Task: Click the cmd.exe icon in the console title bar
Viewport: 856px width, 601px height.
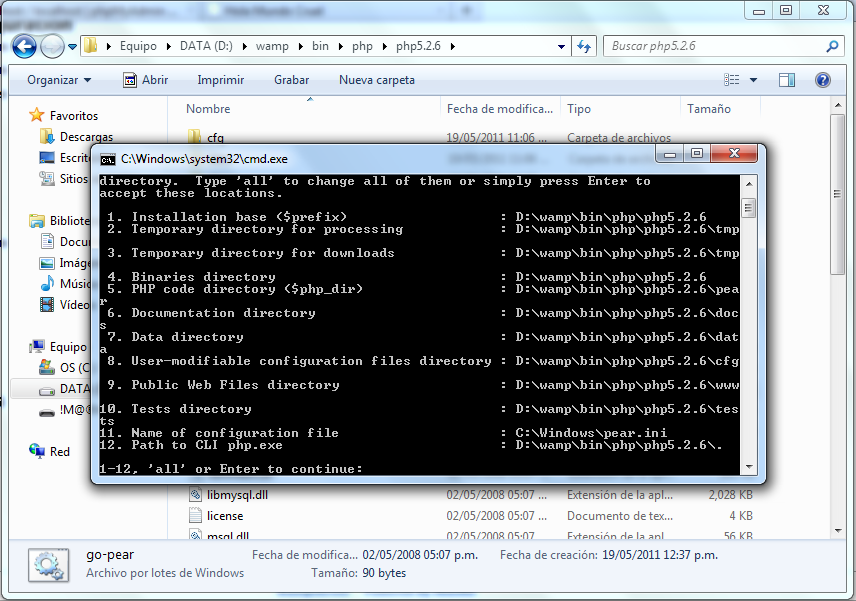Action: (109, 156)
